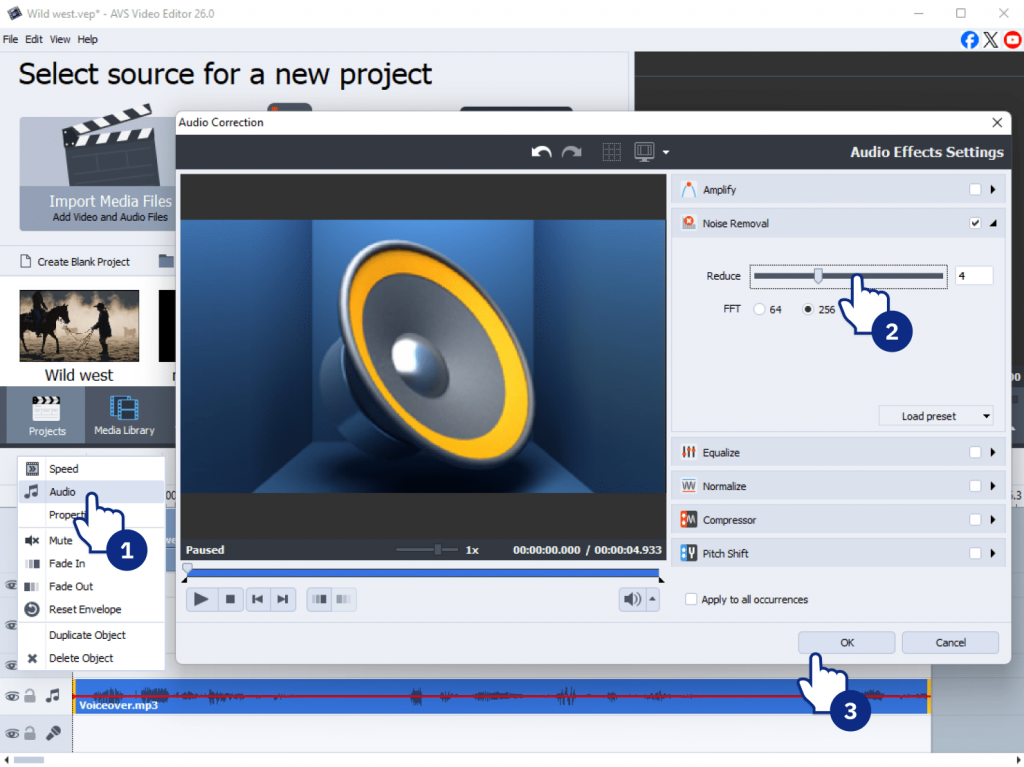Click the undo arrow in Audio Correction
The height and width of the screenshot is (767, 1024).
(x=541, y=152)
